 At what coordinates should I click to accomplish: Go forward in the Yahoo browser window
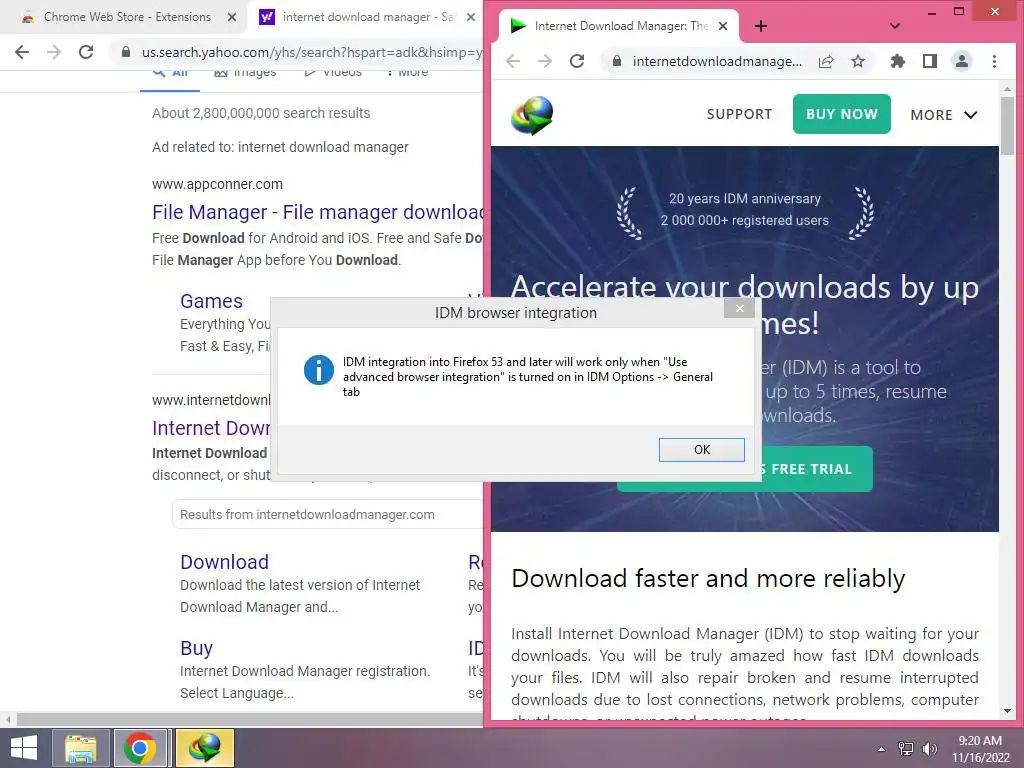54,52
